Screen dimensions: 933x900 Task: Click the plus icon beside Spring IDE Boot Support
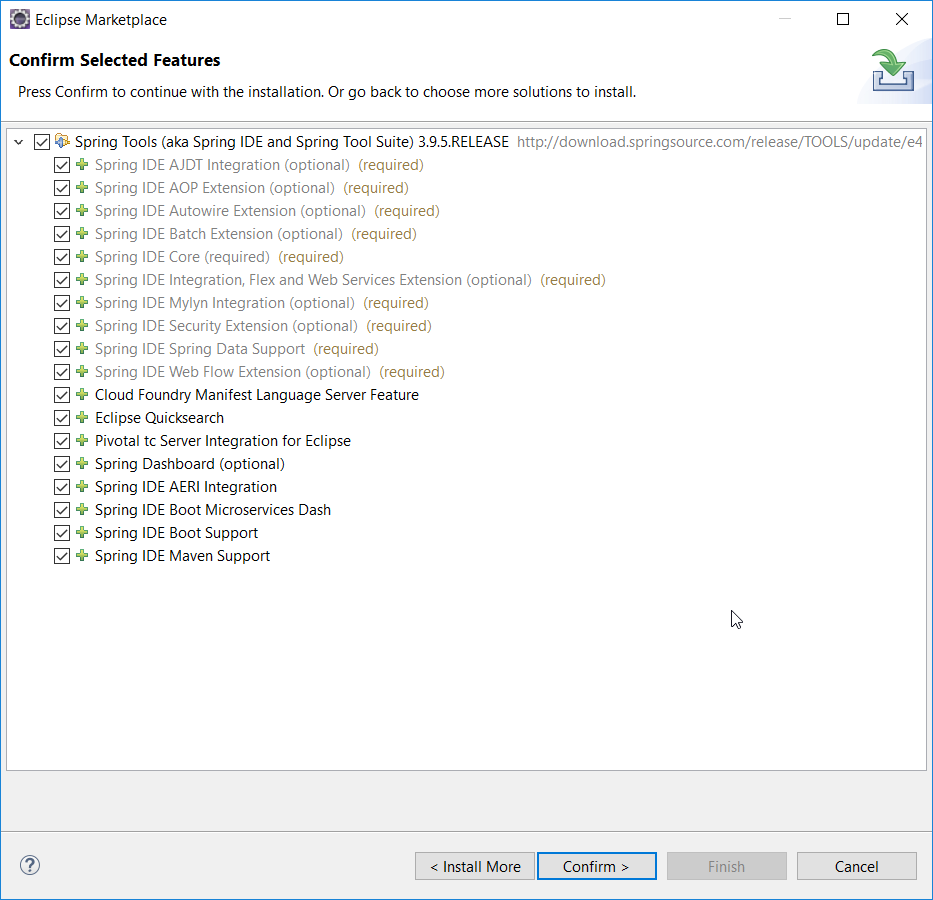82,532
